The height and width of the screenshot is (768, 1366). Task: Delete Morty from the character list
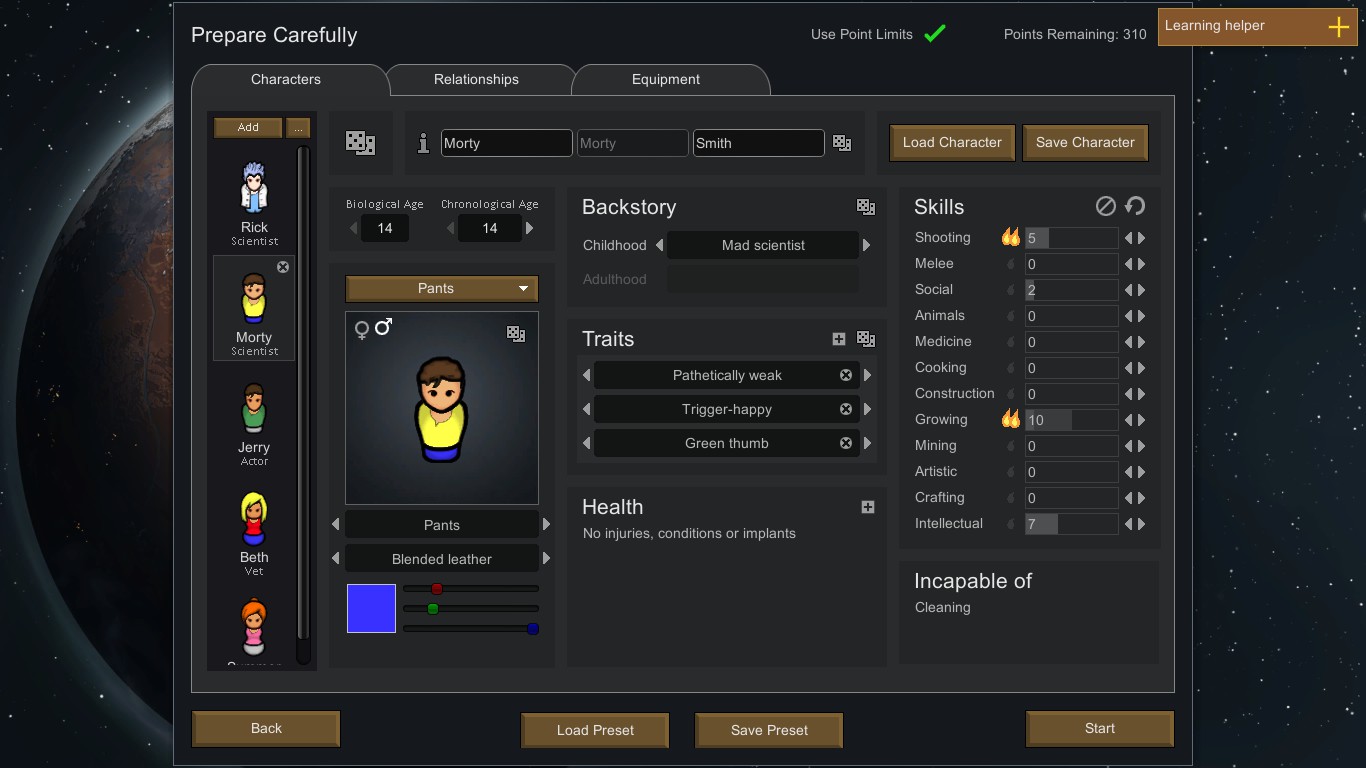[283, 267]
